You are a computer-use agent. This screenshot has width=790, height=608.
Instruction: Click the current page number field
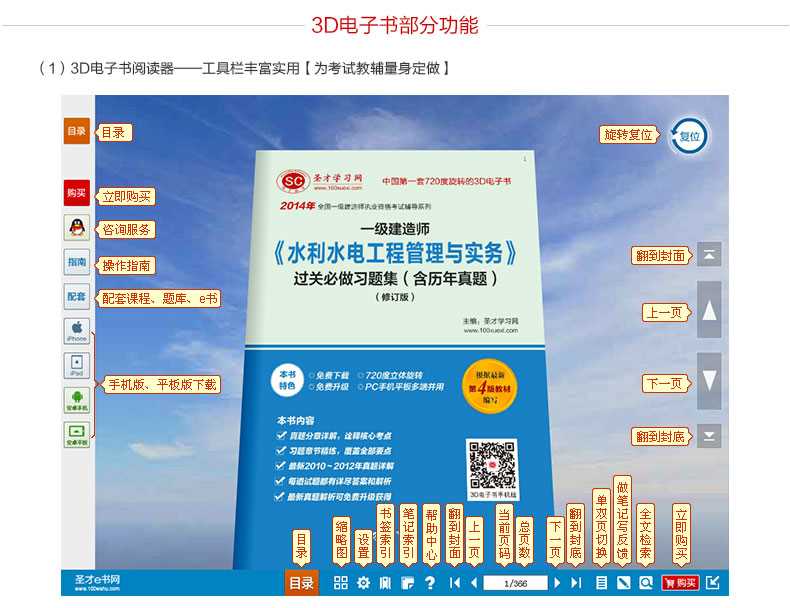515,583
